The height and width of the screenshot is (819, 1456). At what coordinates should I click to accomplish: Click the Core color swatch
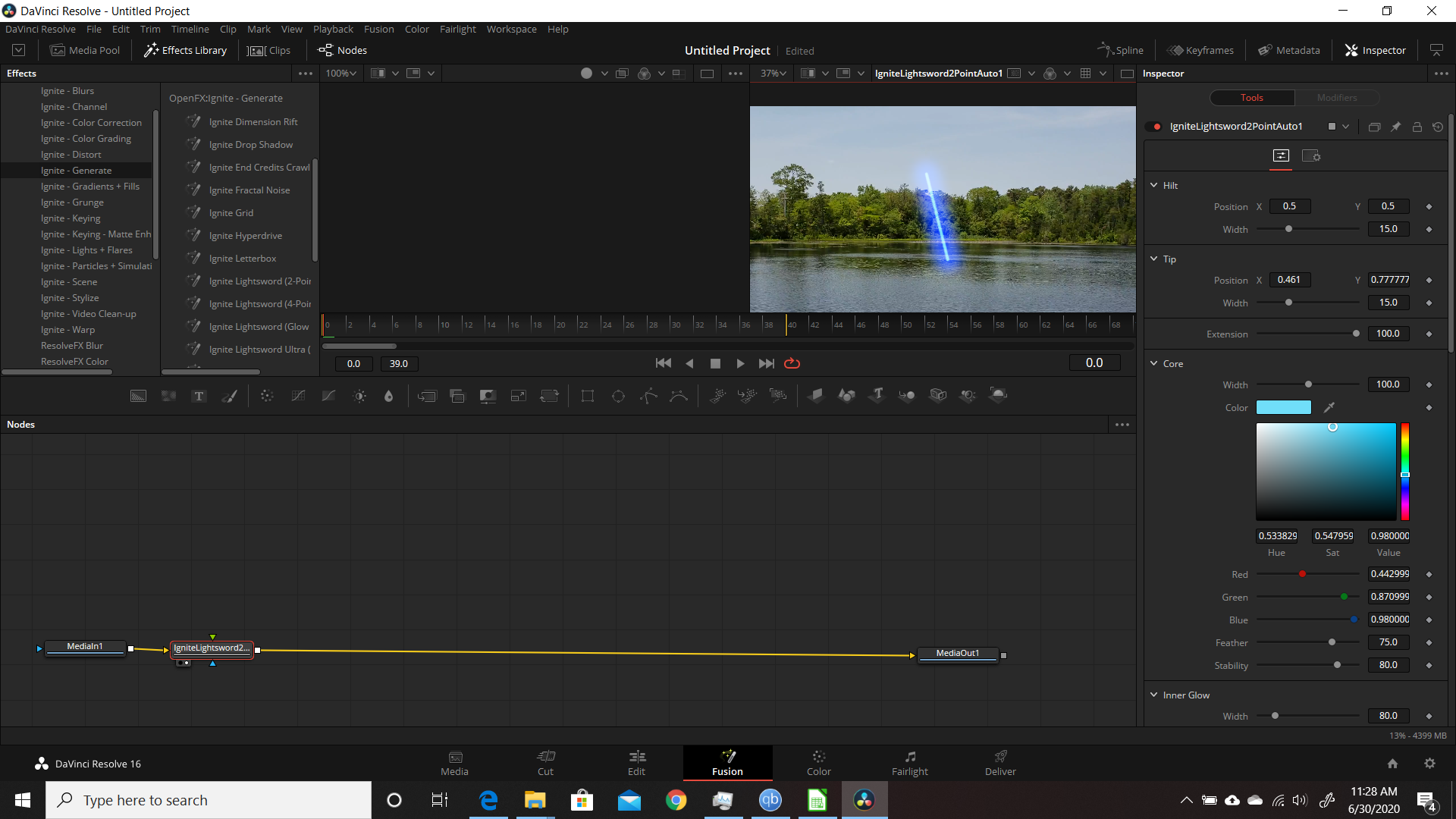(x=1284, y=407)
